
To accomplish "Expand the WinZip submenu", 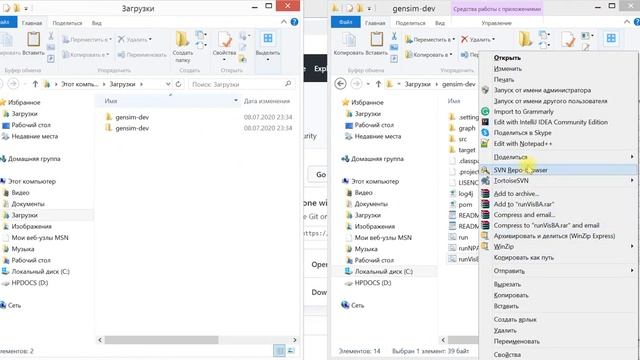I will click(x=558, y=247).
